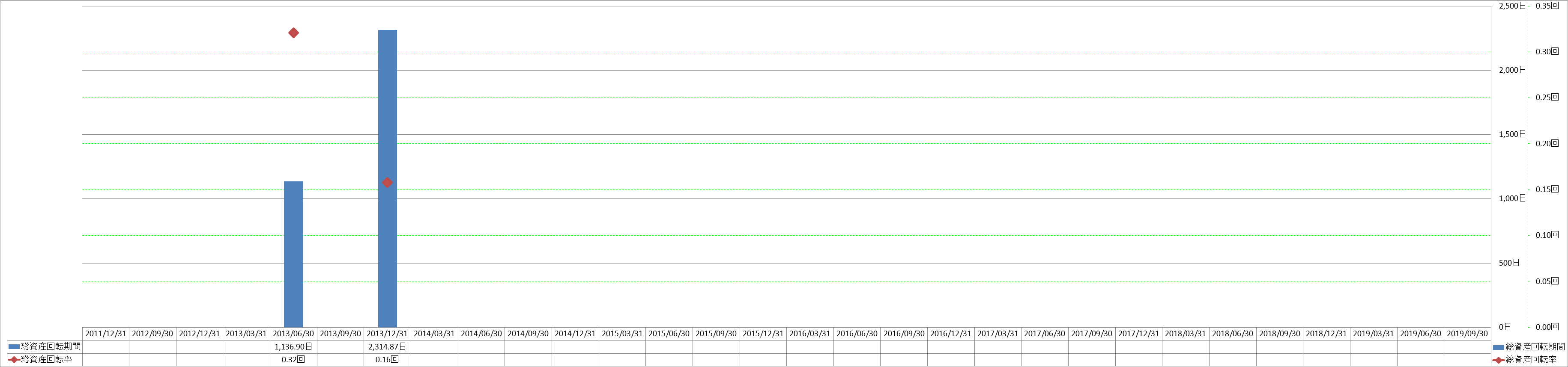Screen dimensions: 1568x367
Task: Click the 2,500日 axis label
Action: 1512,6
